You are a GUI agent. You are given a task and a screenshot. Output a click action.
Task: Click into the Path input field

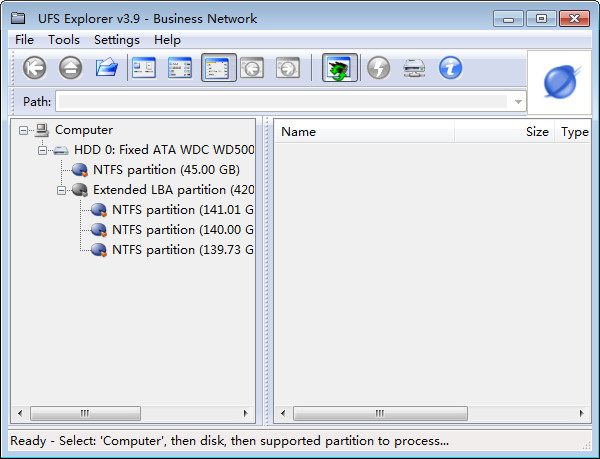pos(282,101)
